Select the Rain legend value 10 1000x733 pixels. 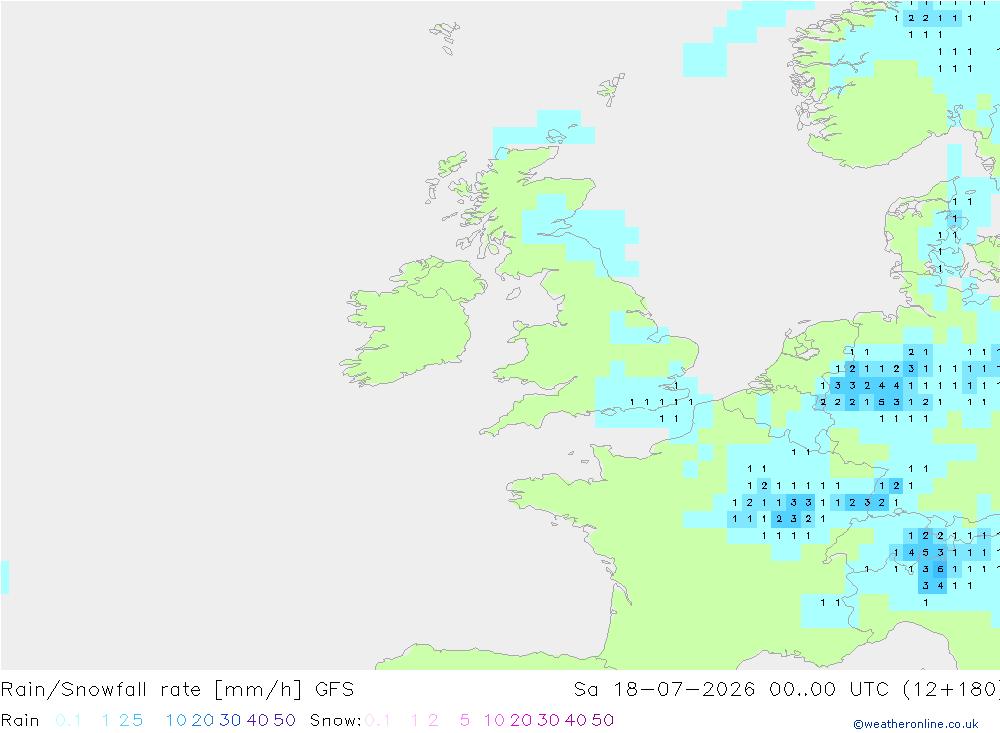click(176, 720)
